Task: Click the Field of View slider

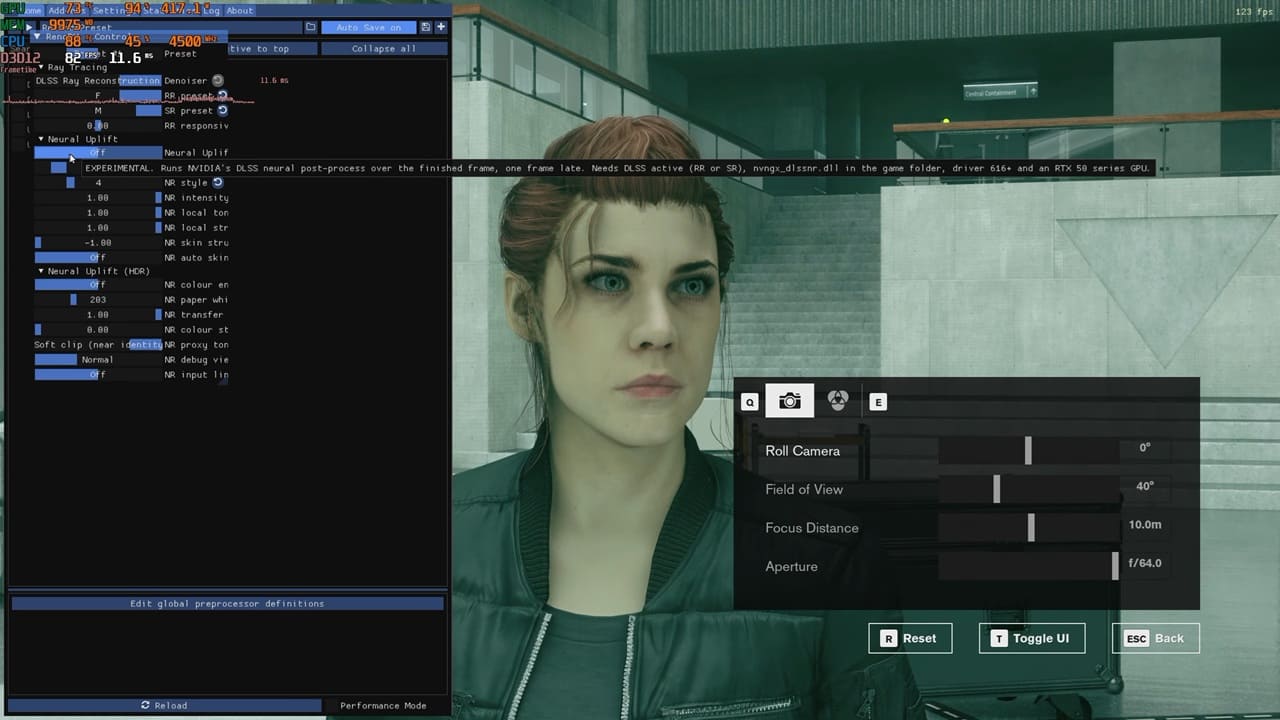Action: point(1028,489)
